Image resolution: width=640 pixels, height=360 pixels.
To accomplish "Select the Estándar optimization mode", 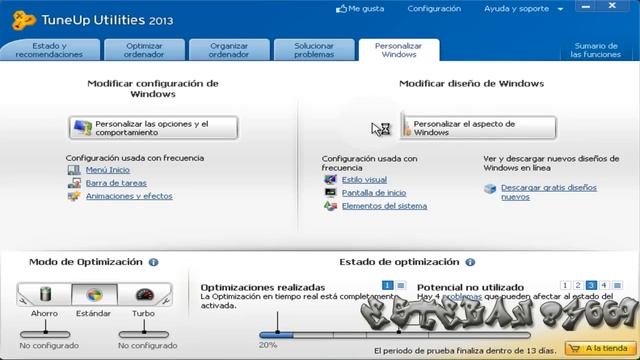I will point(94,294).
